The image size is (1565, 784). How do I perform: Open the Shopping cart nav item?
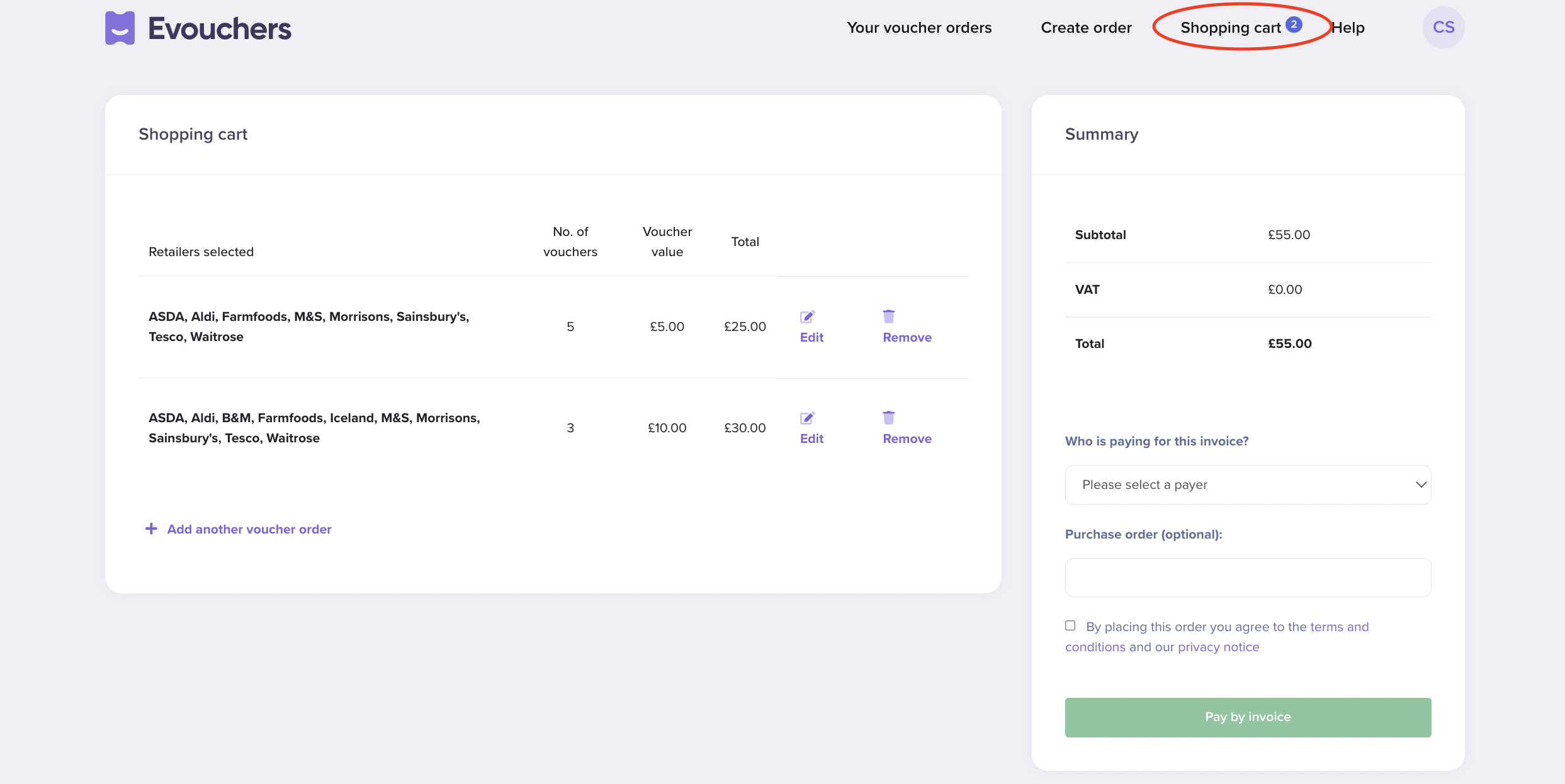1231,28
